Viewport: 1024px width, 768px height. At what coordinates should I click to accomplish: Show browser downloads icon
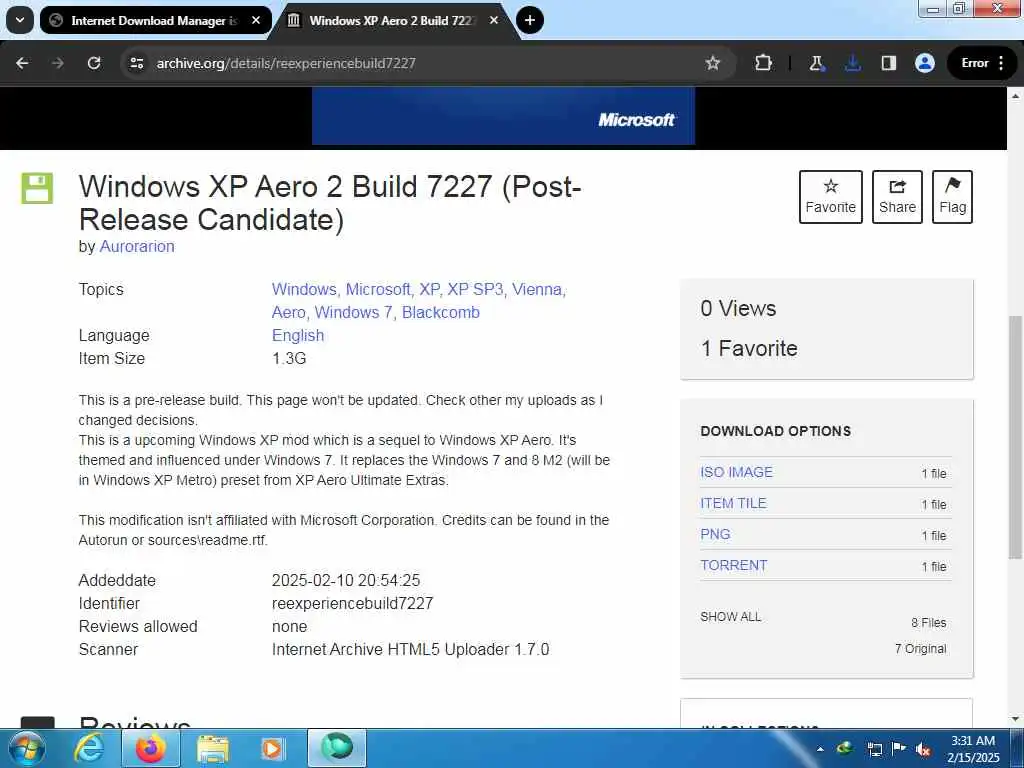click(852, 63)
